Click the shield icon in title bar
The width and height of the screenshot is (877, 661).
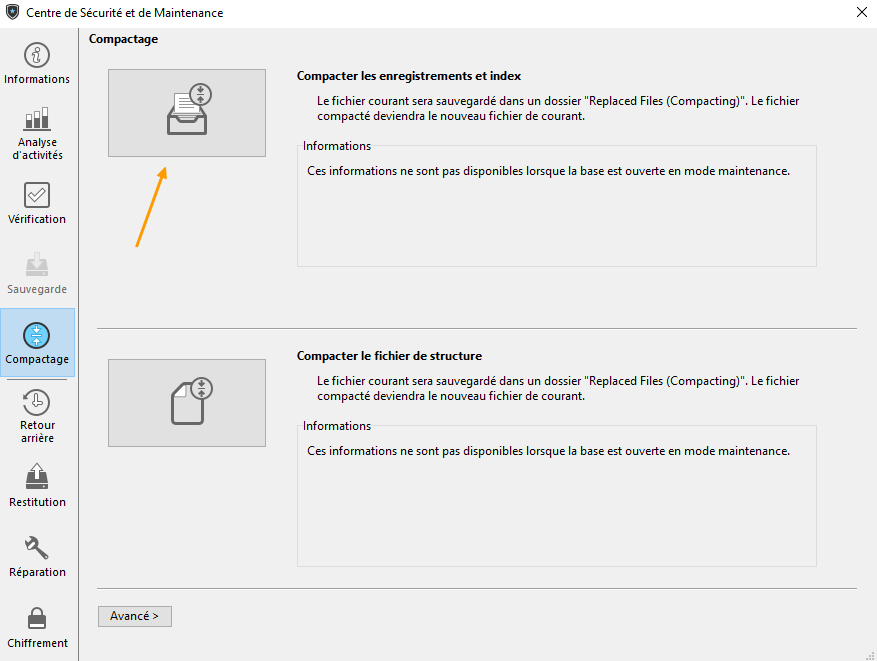(12, 12)
